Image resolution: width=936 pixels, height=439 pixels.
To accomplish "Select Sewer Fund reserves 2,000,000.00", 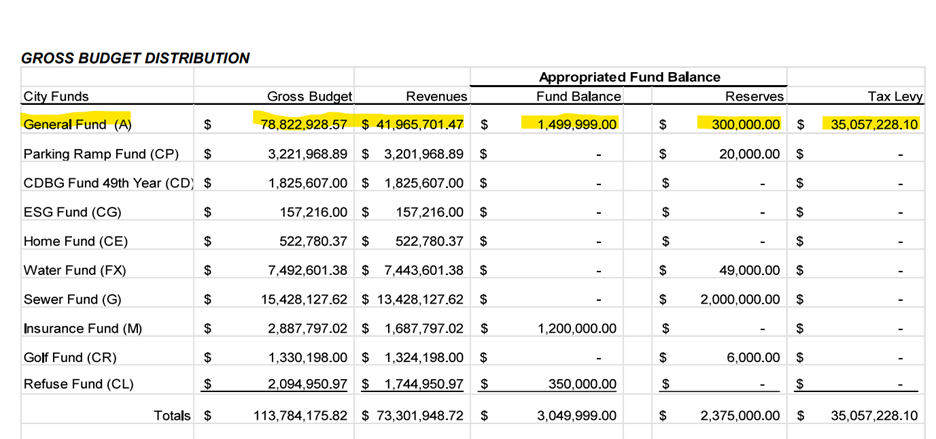I will pos(733,299).
